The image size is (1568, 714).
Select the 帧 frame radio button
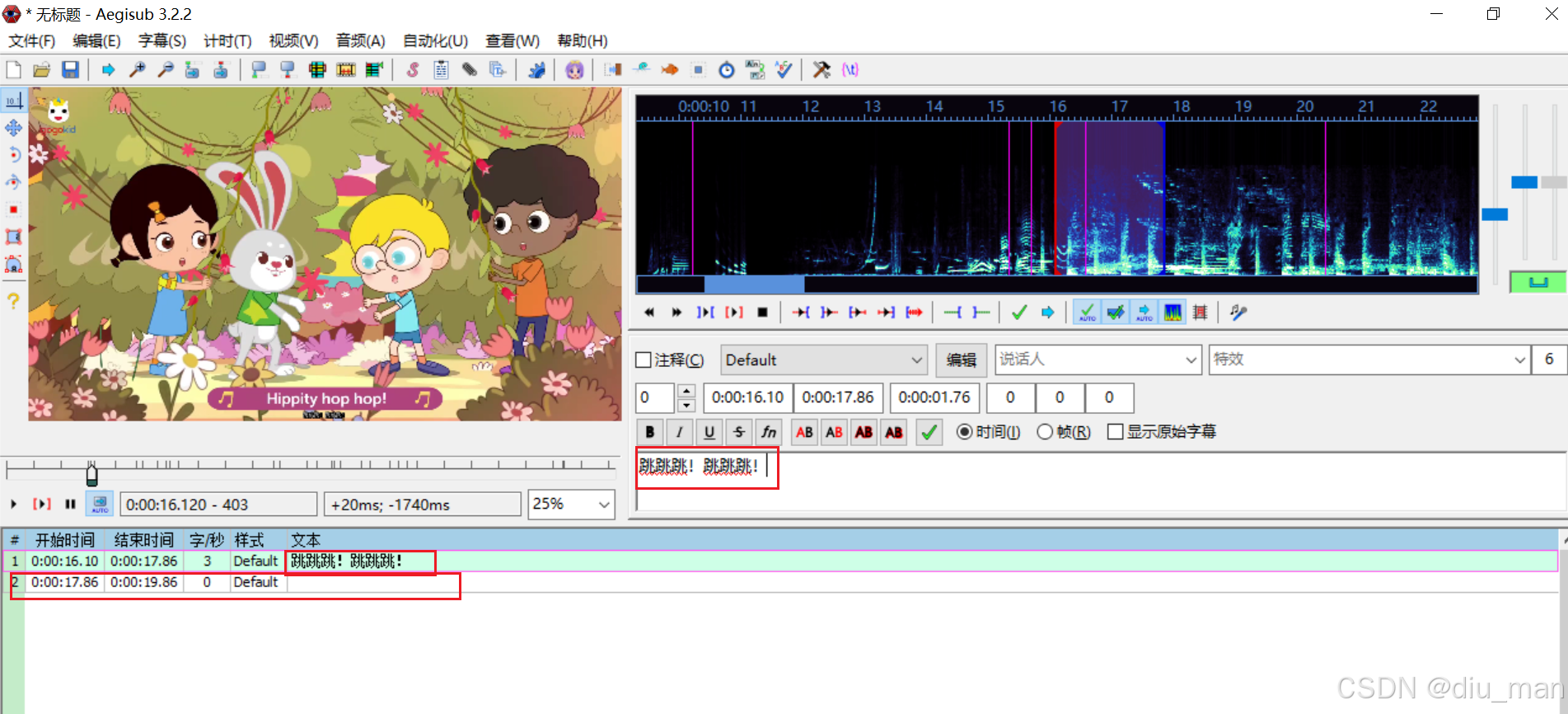(x=1045, y=432)
